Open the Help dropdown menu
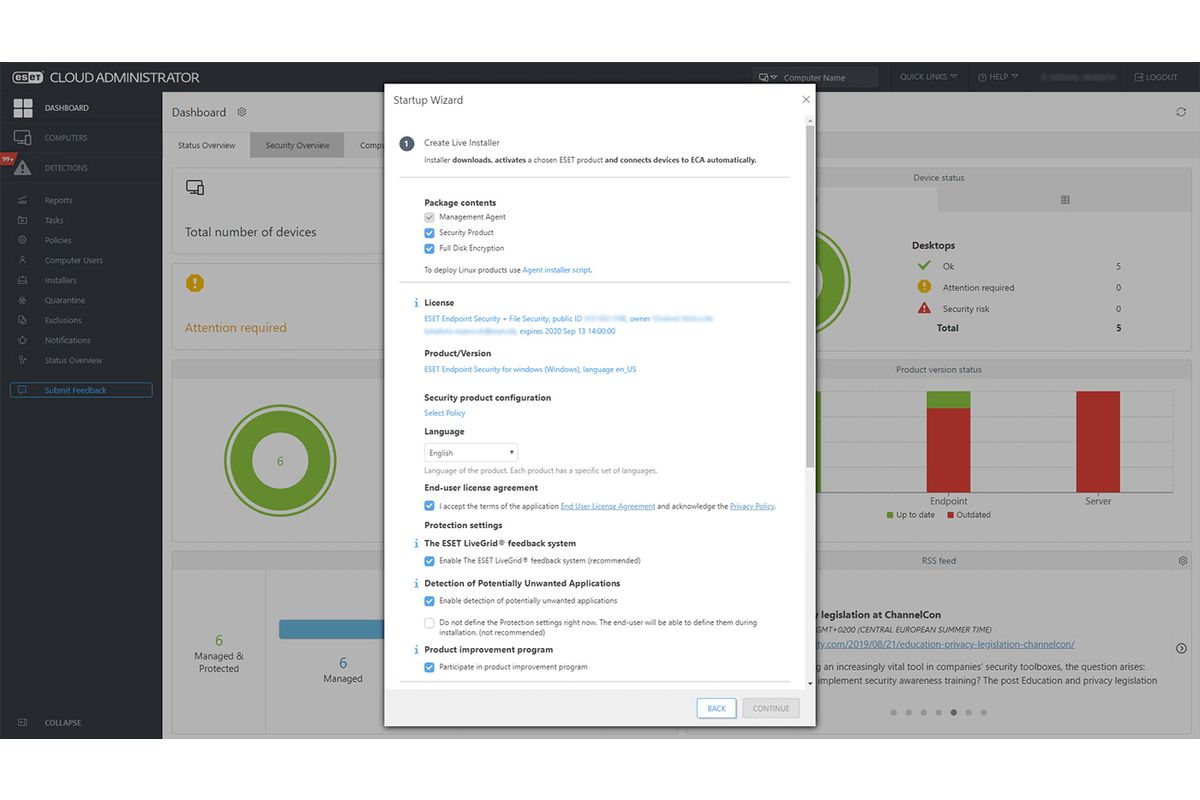 998,77
